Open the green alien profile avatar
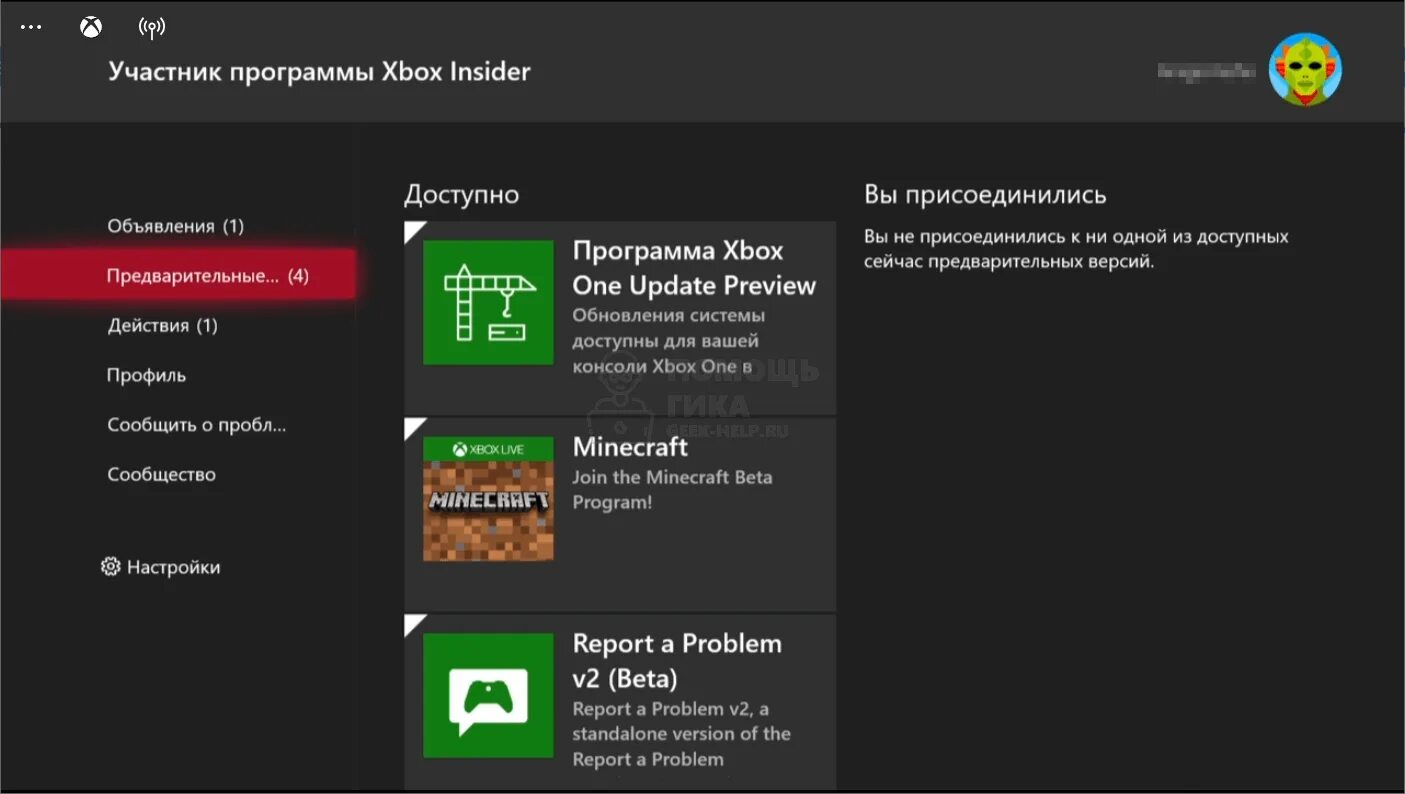This screenshot has width=1405, height=794. [1305, 70]
